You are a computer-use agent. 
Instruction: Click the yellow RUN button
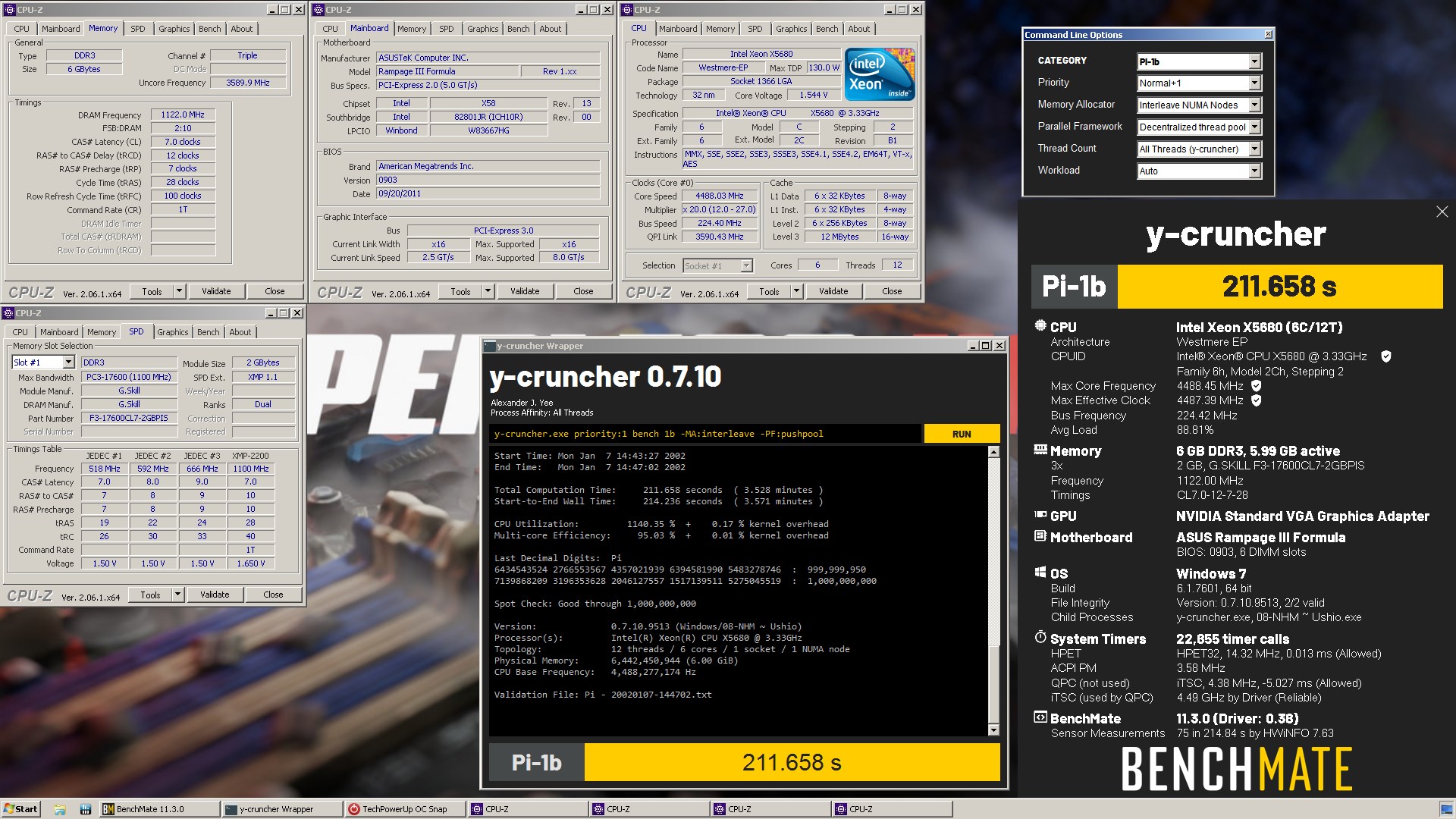[x=962, y=434]
